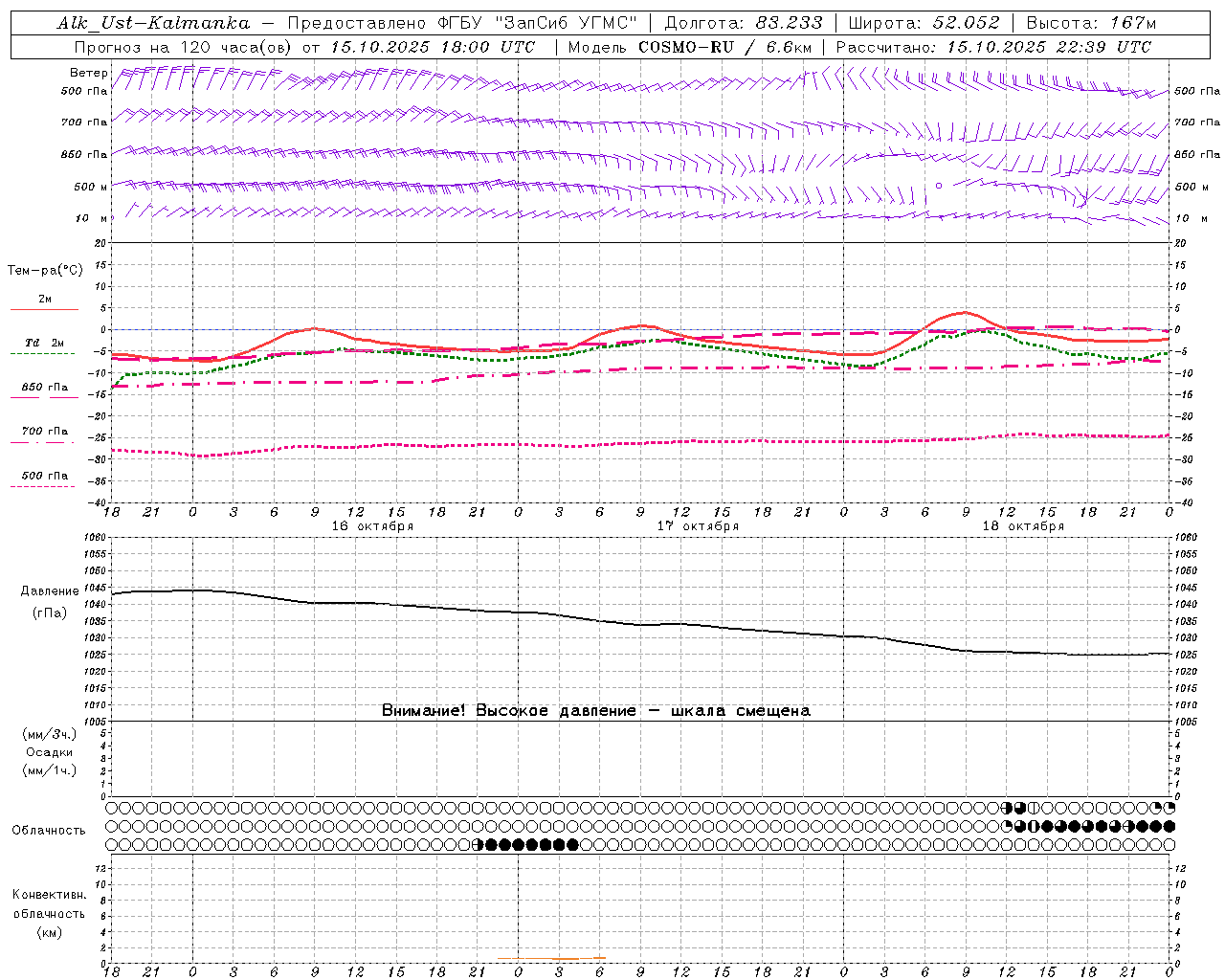The height and width of the screenshot is (980, 1225).
Task: Click the Td 2м legend label
Action: [x=45, y=343]
